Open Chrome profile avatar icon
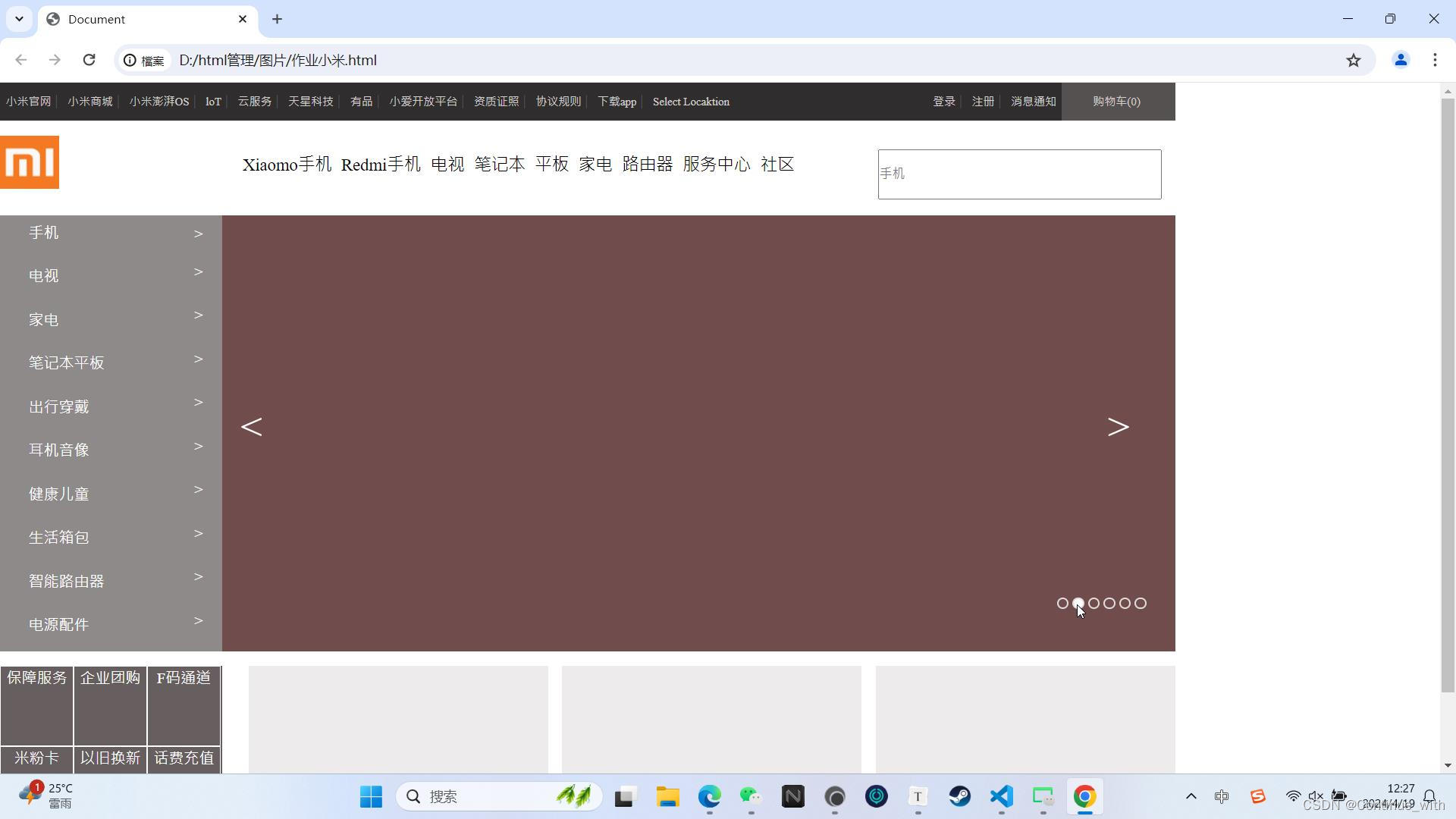The width and height of the screenshot is (1456, 819). pyautogui.click(x=1401, y=60)
